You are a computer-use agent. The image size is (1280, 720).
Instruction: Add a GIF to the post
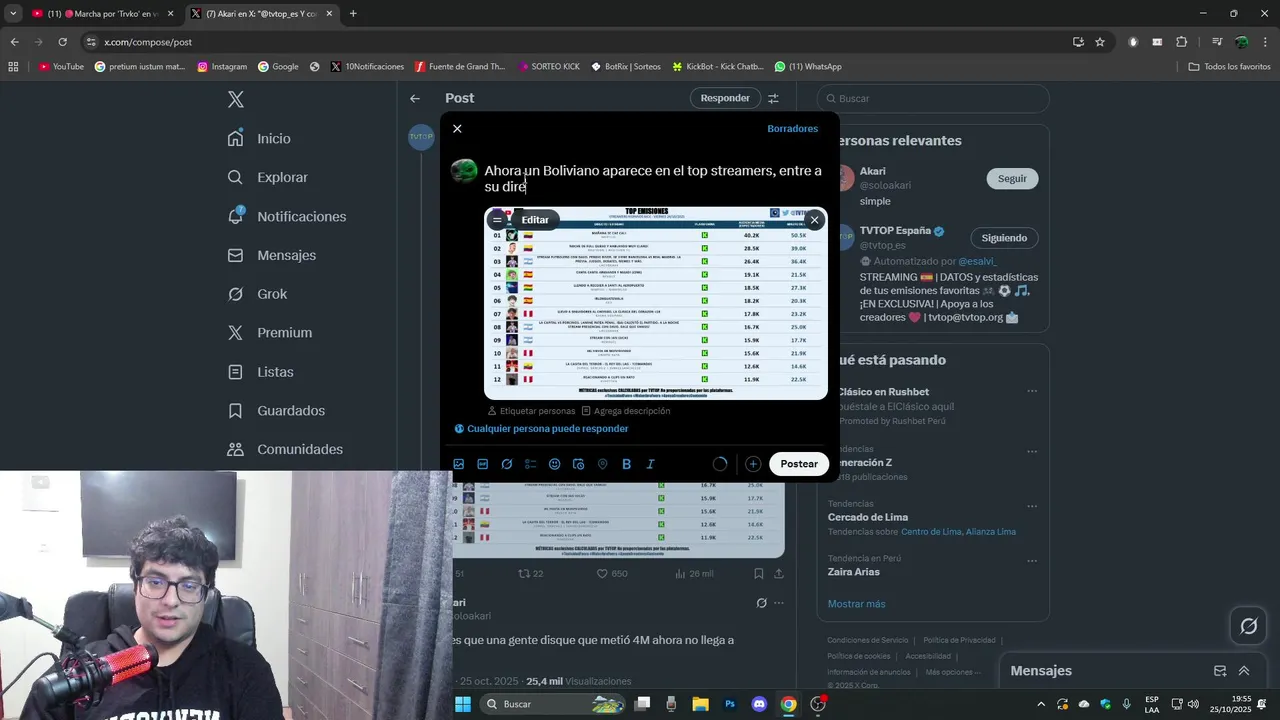483,464
